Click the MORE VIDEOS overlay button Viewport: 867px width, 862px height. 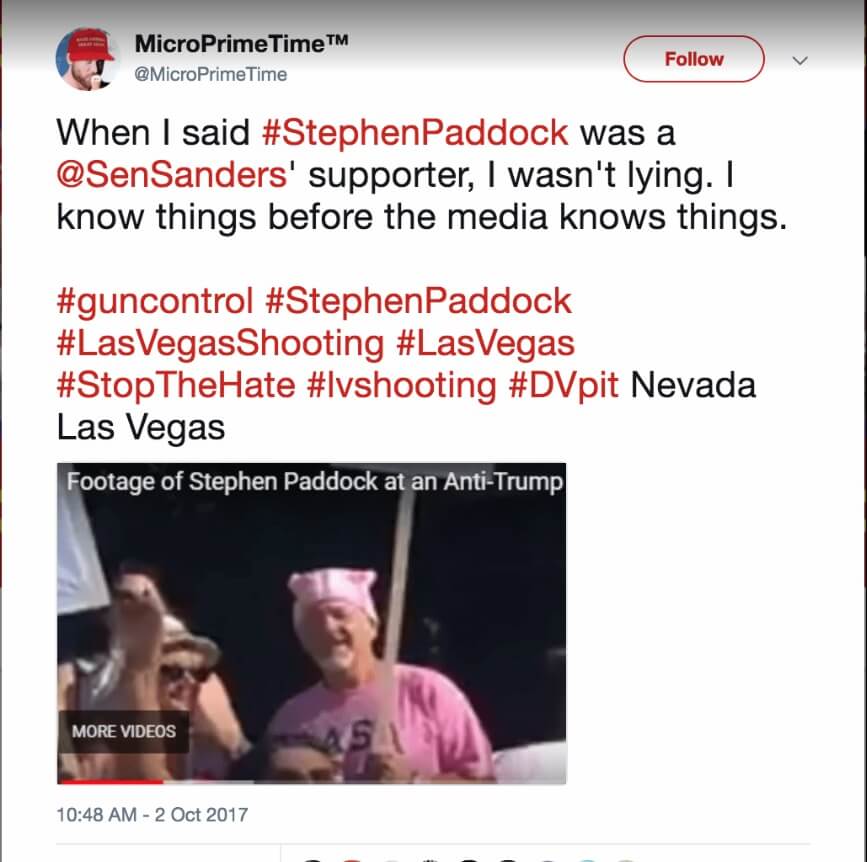[124, 732]
